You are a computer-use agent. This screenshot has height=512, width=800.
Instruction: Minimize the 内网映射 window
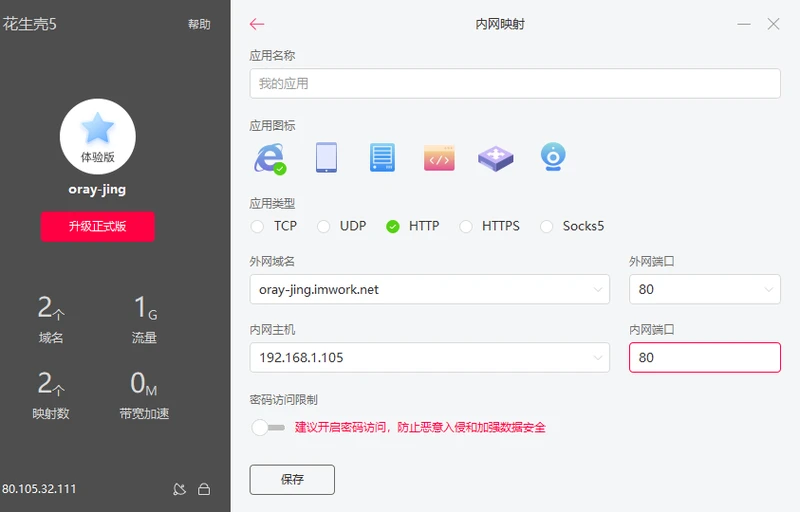[x=744, y=24]
